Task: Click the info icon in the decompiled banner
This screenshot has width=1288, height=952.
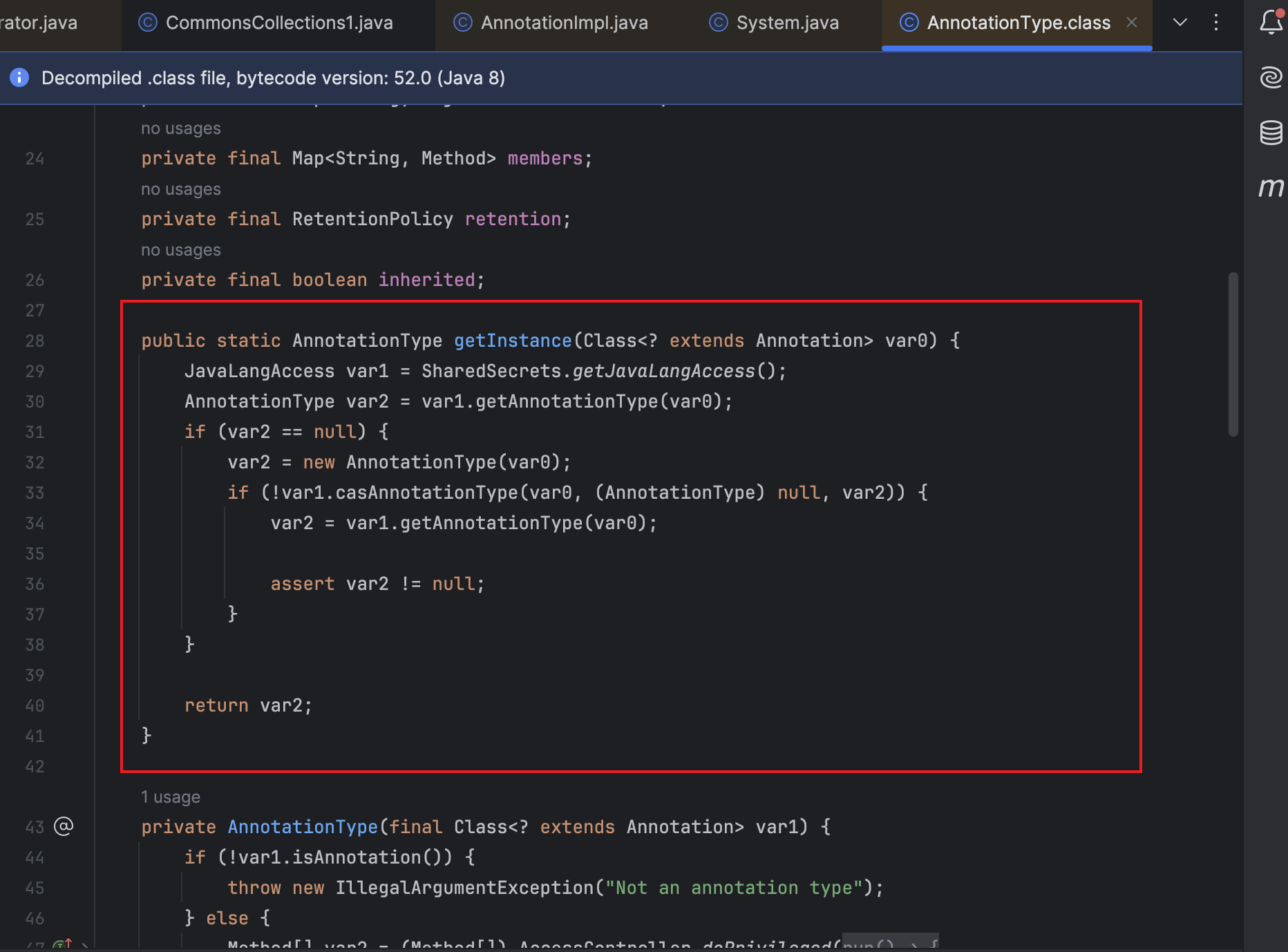Action: [x=19, y=77]
